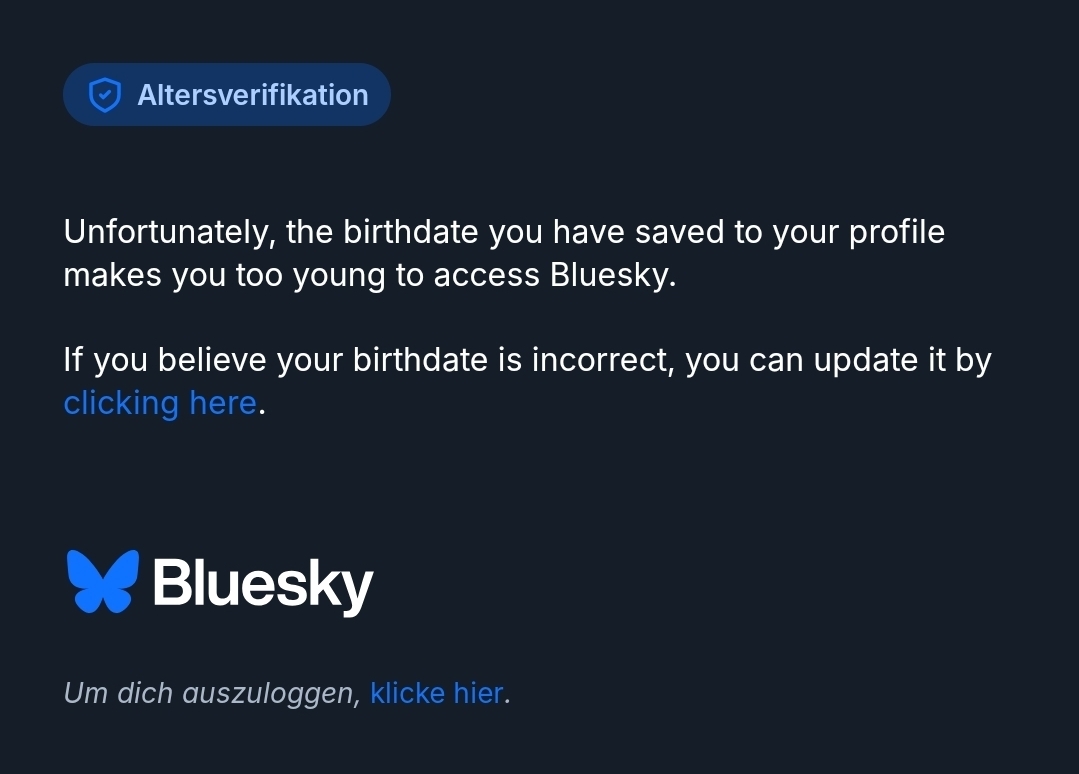Image resolution: width=1079 pixels, height=774 pixels.
Task: Click the shield checkmark icon
Action: click(x=104, y=95)
